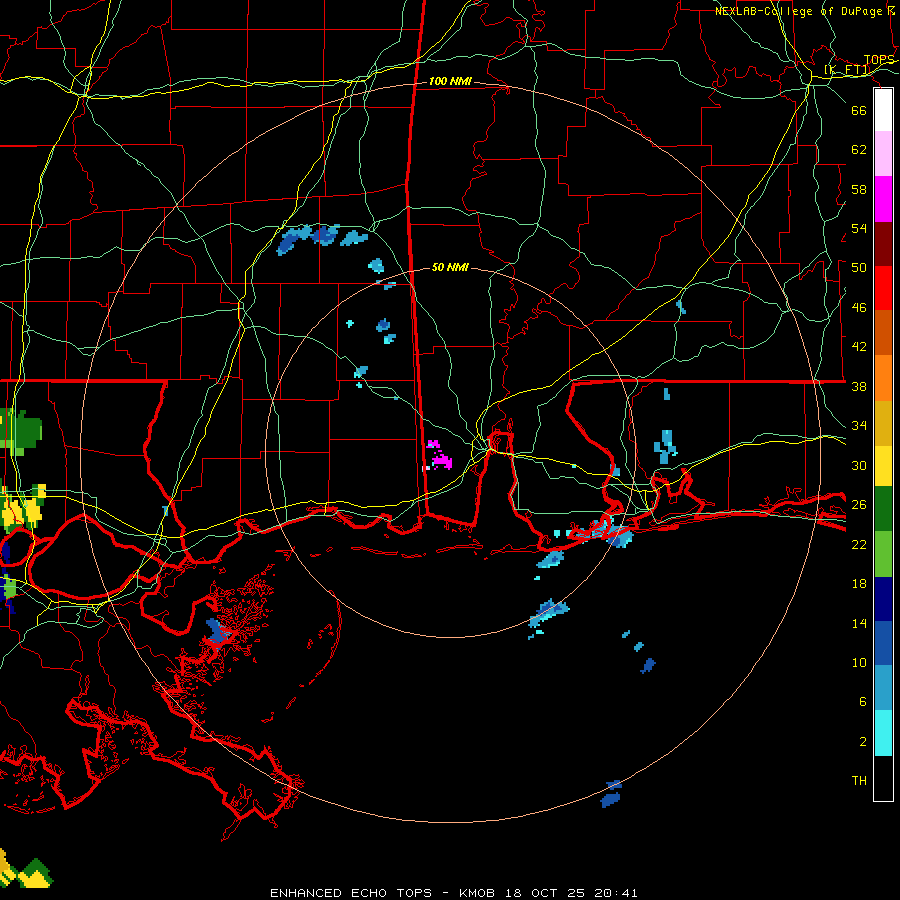Pick the gold legend swatch

883,423
